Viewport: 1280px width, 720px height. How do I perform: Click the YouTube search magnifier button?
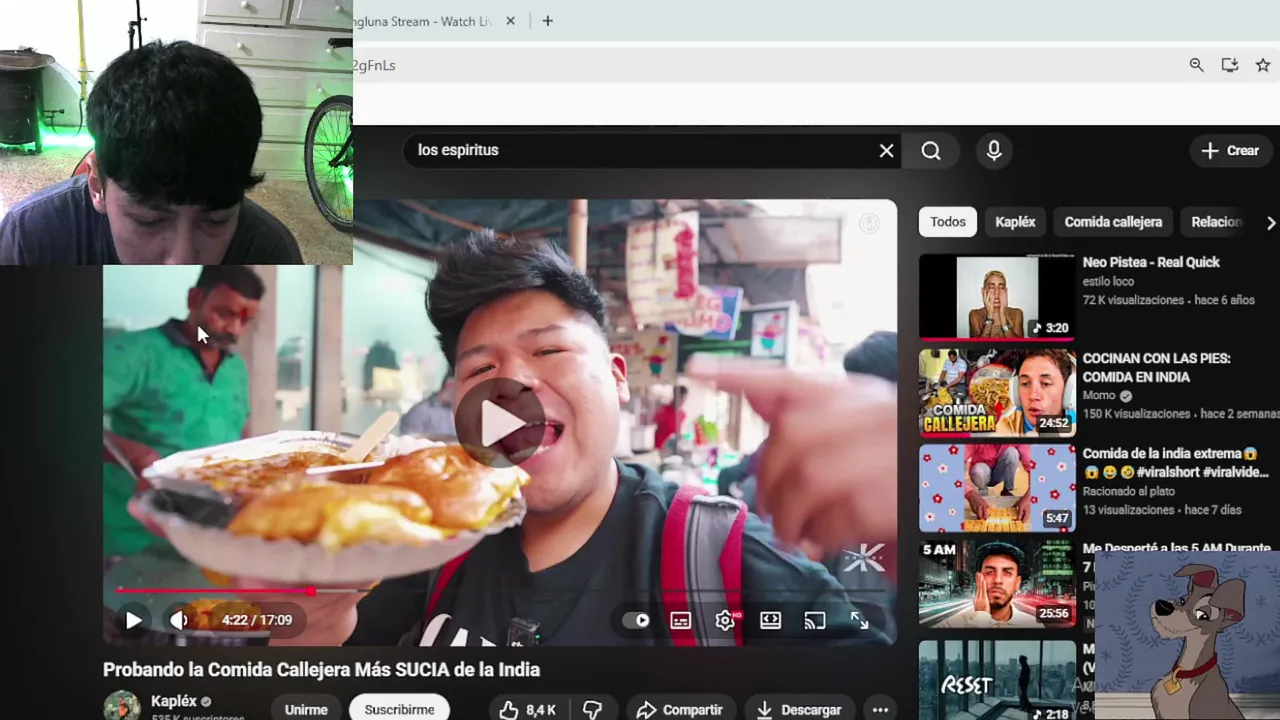(x=931, y=150)
